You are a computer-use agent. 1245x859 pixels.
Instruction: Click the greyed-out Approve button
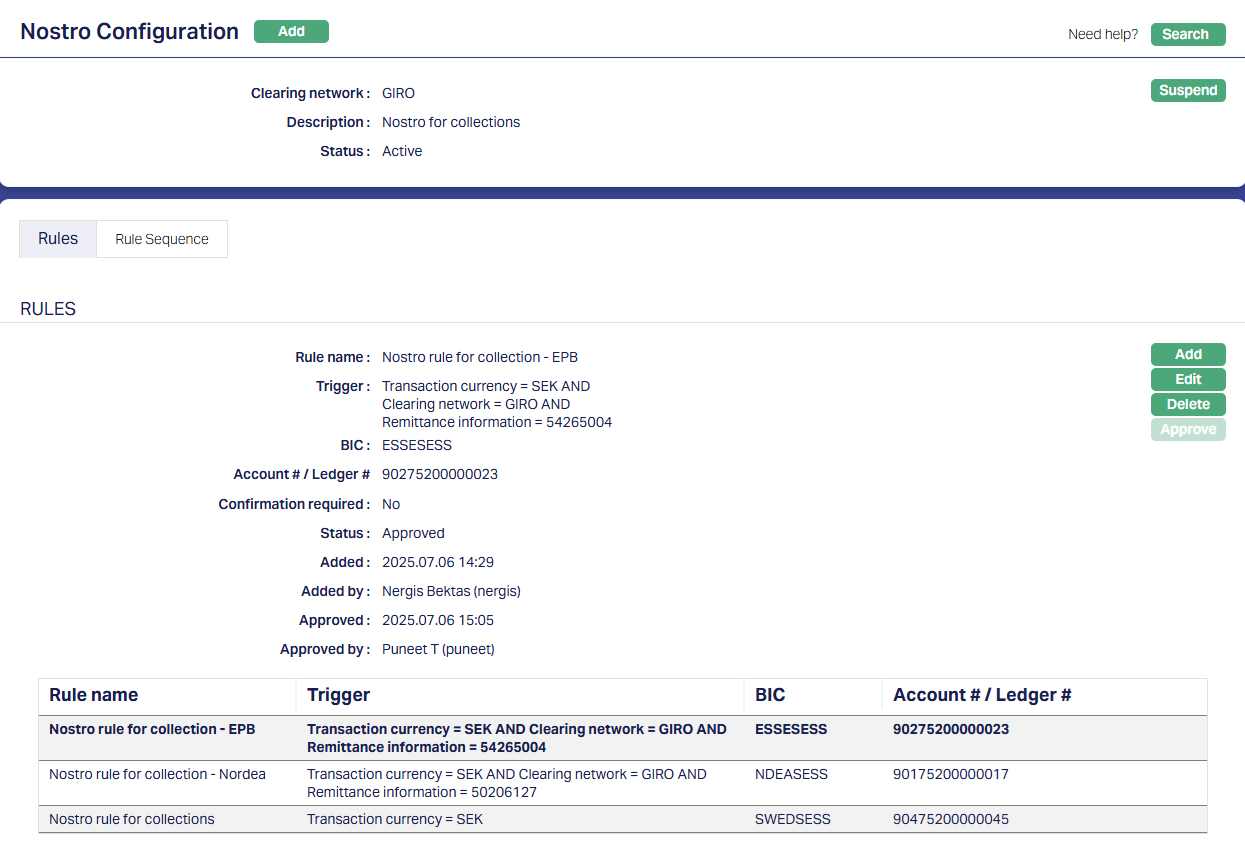[1187, 429]
